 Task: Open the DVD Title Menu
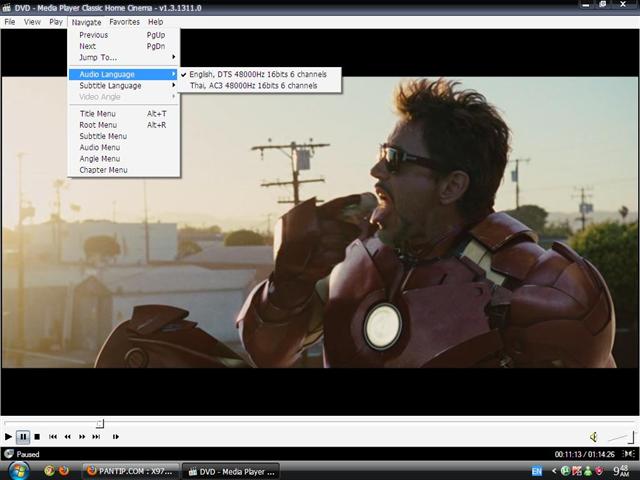pyautogui.click(x=124, y=113)
